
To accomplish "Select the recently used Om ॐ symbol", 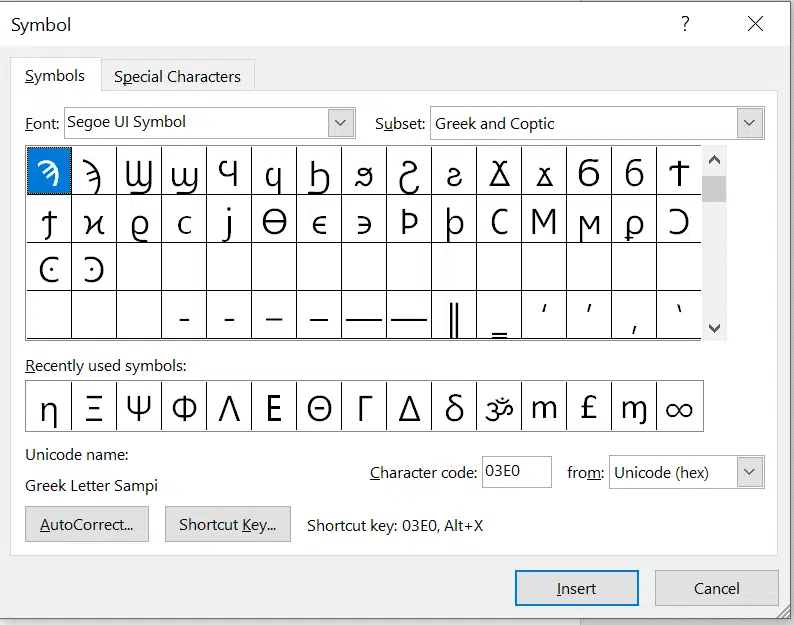I will (499, 406).
